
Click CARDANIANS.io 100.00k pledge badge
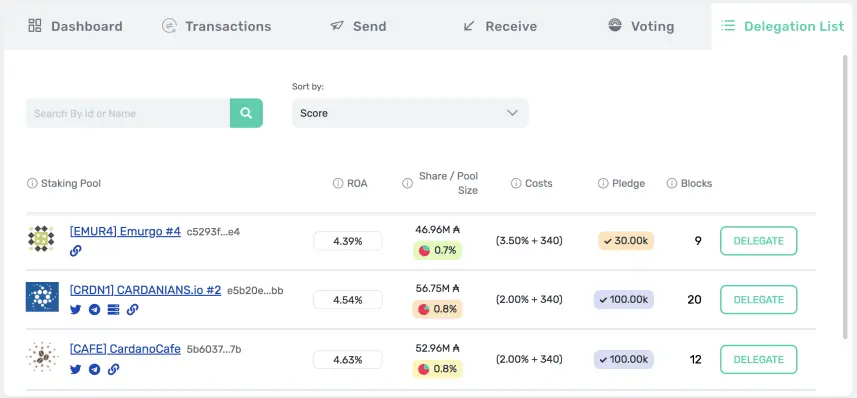[624, 300]
